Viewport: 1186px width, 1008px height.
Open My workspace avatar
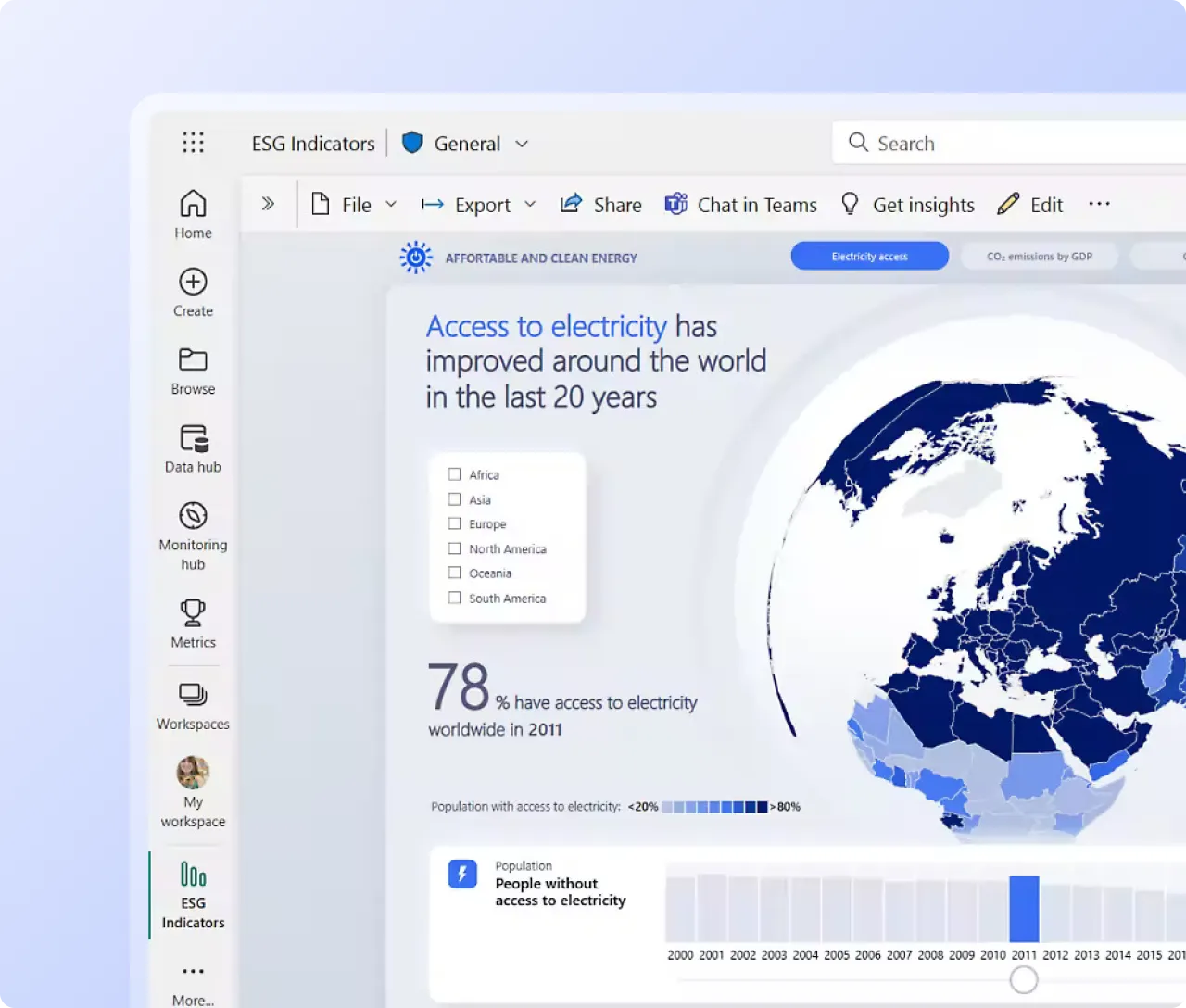coord(193,772)
